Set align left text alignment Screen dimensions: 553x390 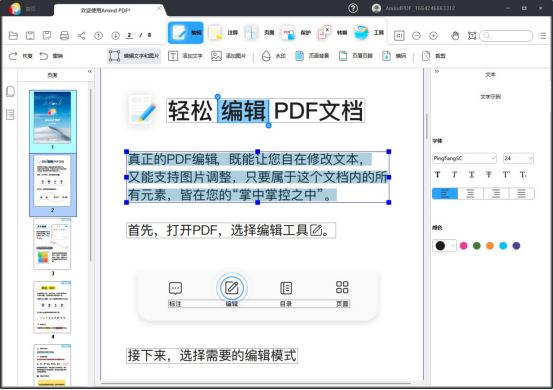[x=445, y=194]
